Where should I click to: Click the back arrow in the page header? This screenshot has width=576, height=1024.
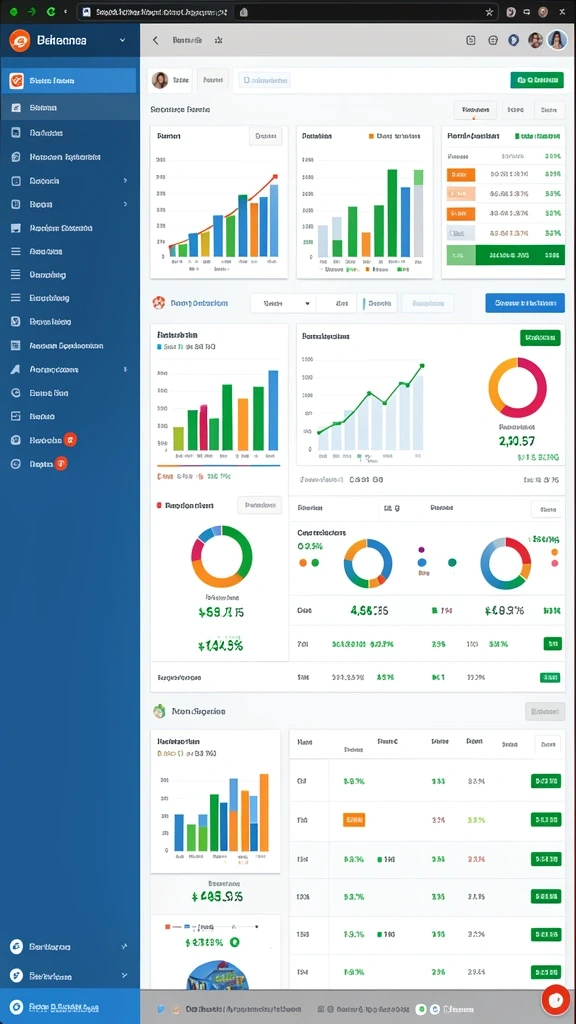(x=155, y=40)
